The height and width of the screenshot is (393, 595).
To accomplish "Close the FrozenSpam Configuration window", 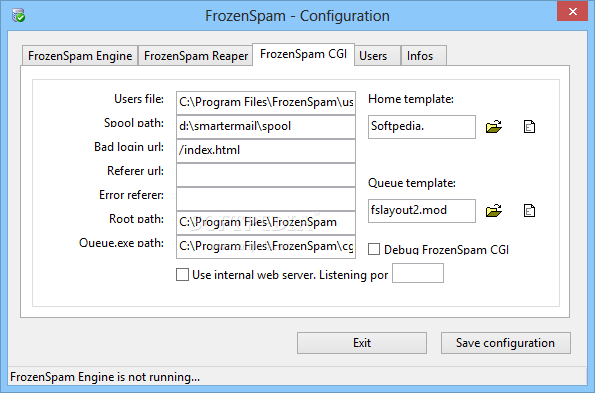I will coord(573,11).
